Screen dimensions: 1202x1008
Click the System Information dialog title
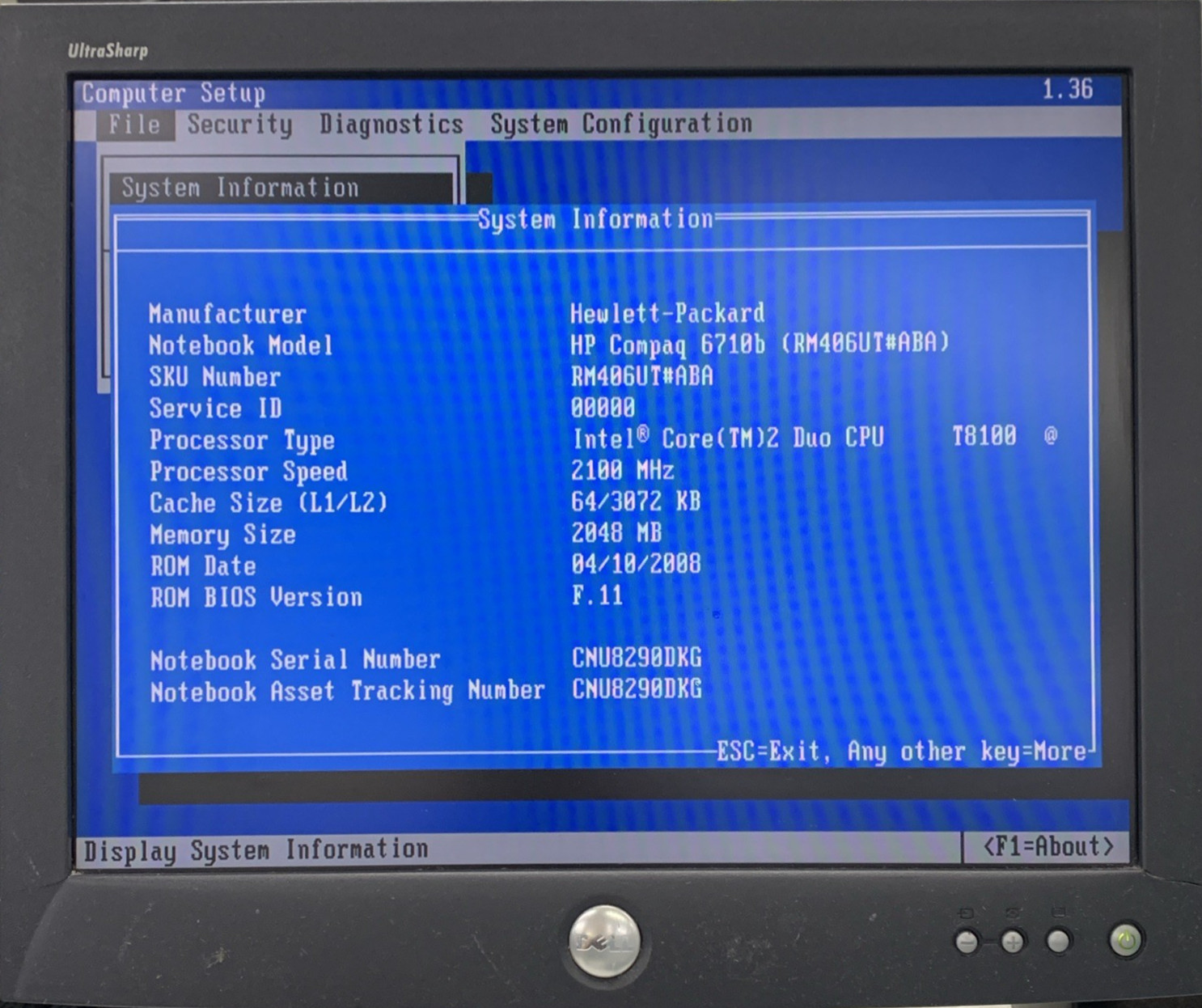[x=595, y=219]
